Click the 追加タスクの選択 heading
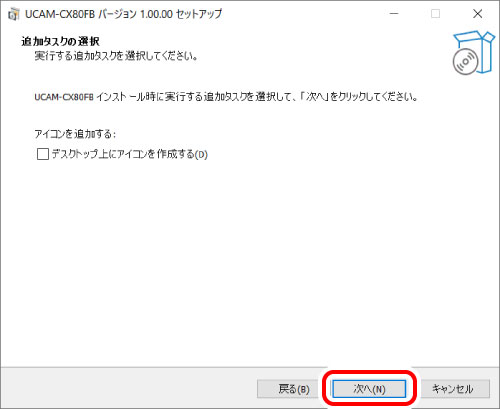 (60, 41)
